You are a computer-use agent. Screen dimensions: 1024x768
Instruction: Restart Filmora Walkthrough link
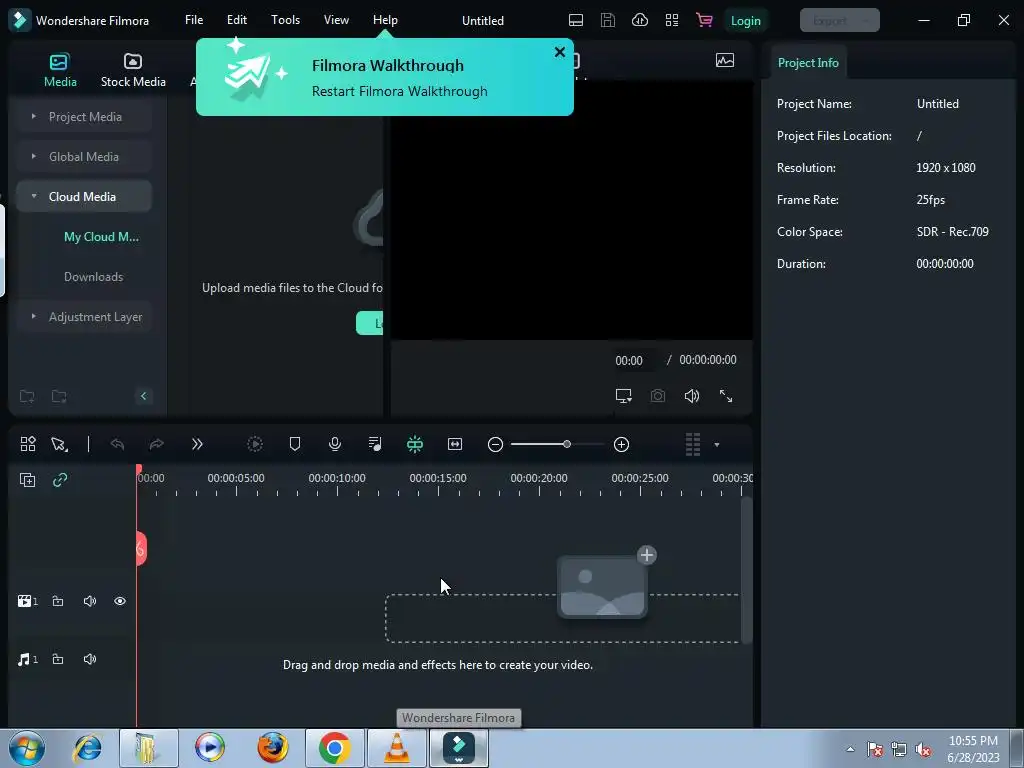click(399, 91)
